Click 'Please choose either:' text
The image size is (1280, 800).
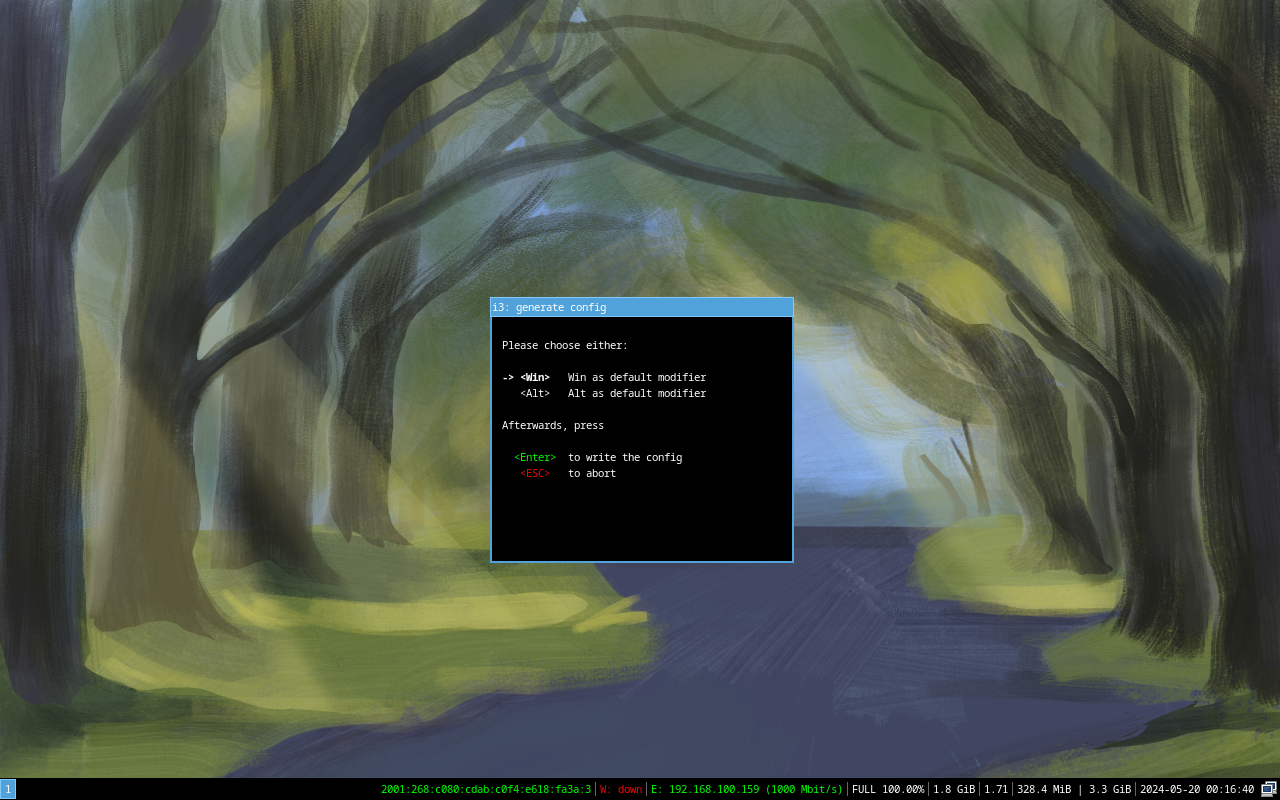(565, 346)
